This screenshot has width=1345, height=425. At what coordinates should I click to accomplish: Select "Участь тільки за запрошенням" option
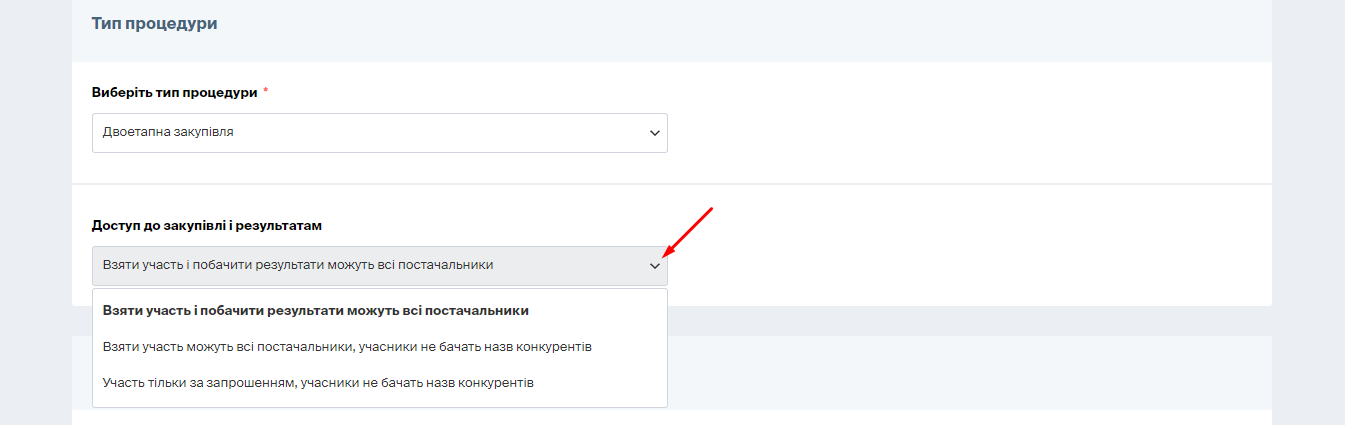(318, 383)
